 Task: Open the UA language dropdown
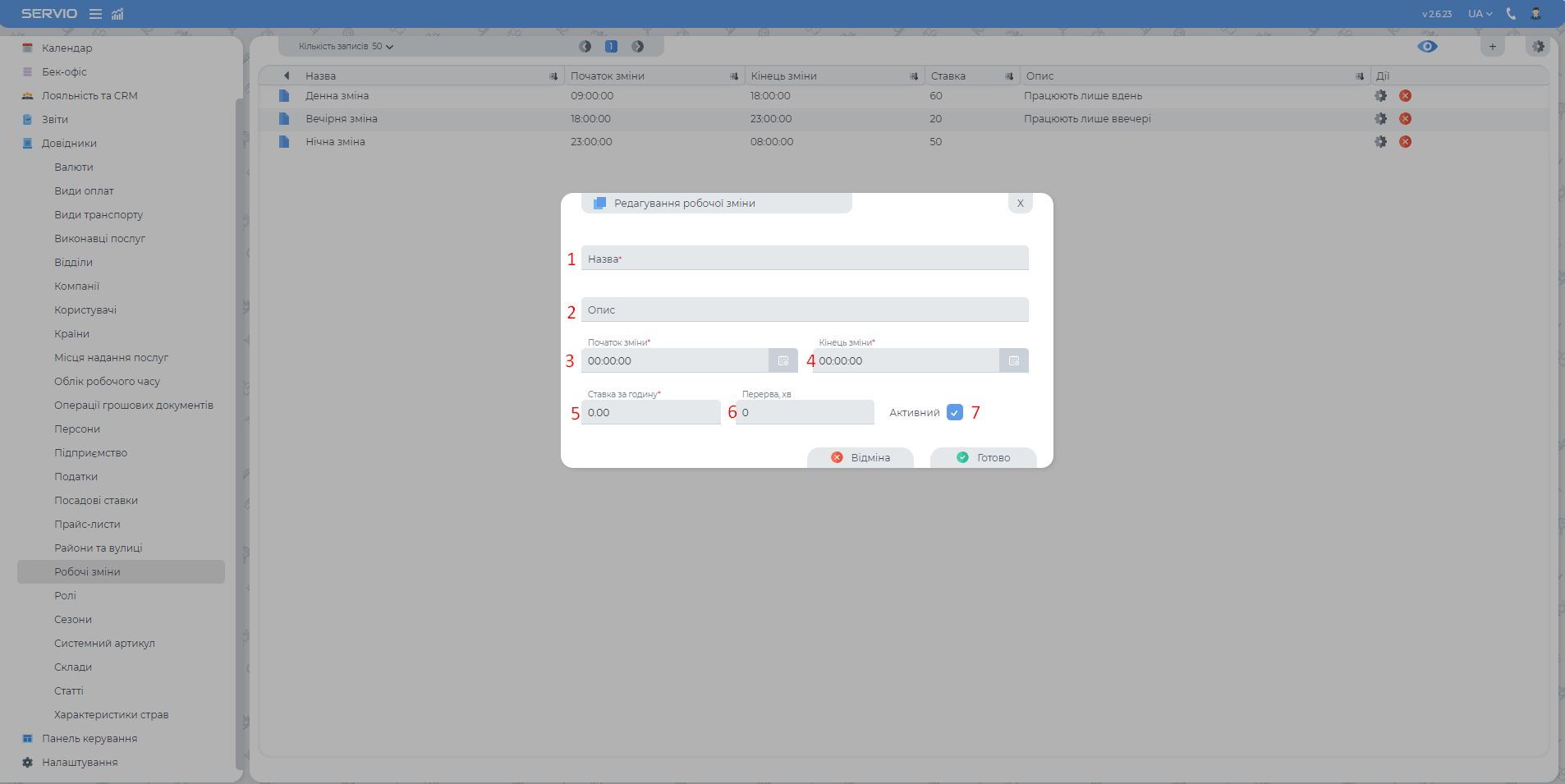[x=1480, y=14]
